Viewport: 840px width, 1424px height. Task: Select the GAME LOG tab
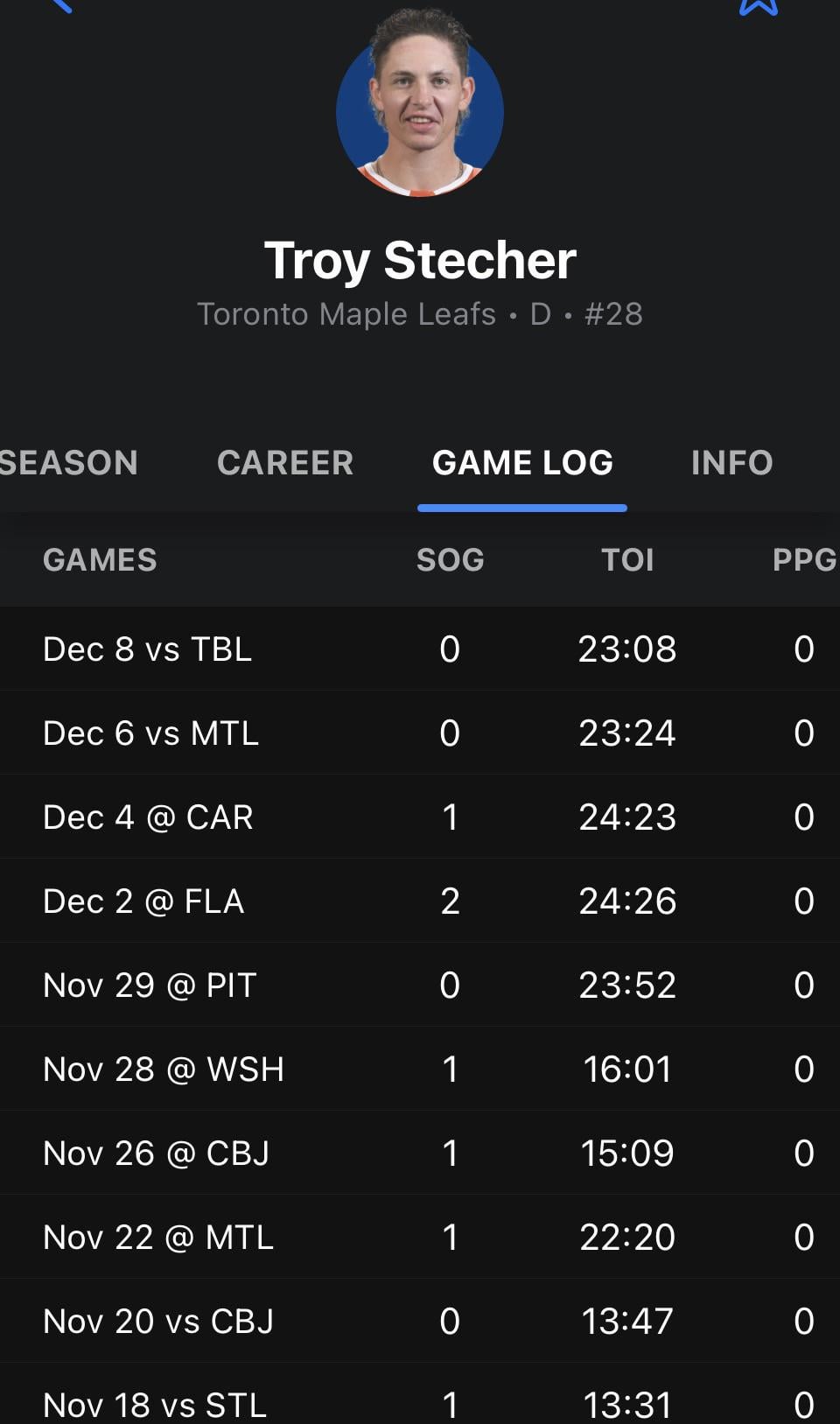[522, 462]
